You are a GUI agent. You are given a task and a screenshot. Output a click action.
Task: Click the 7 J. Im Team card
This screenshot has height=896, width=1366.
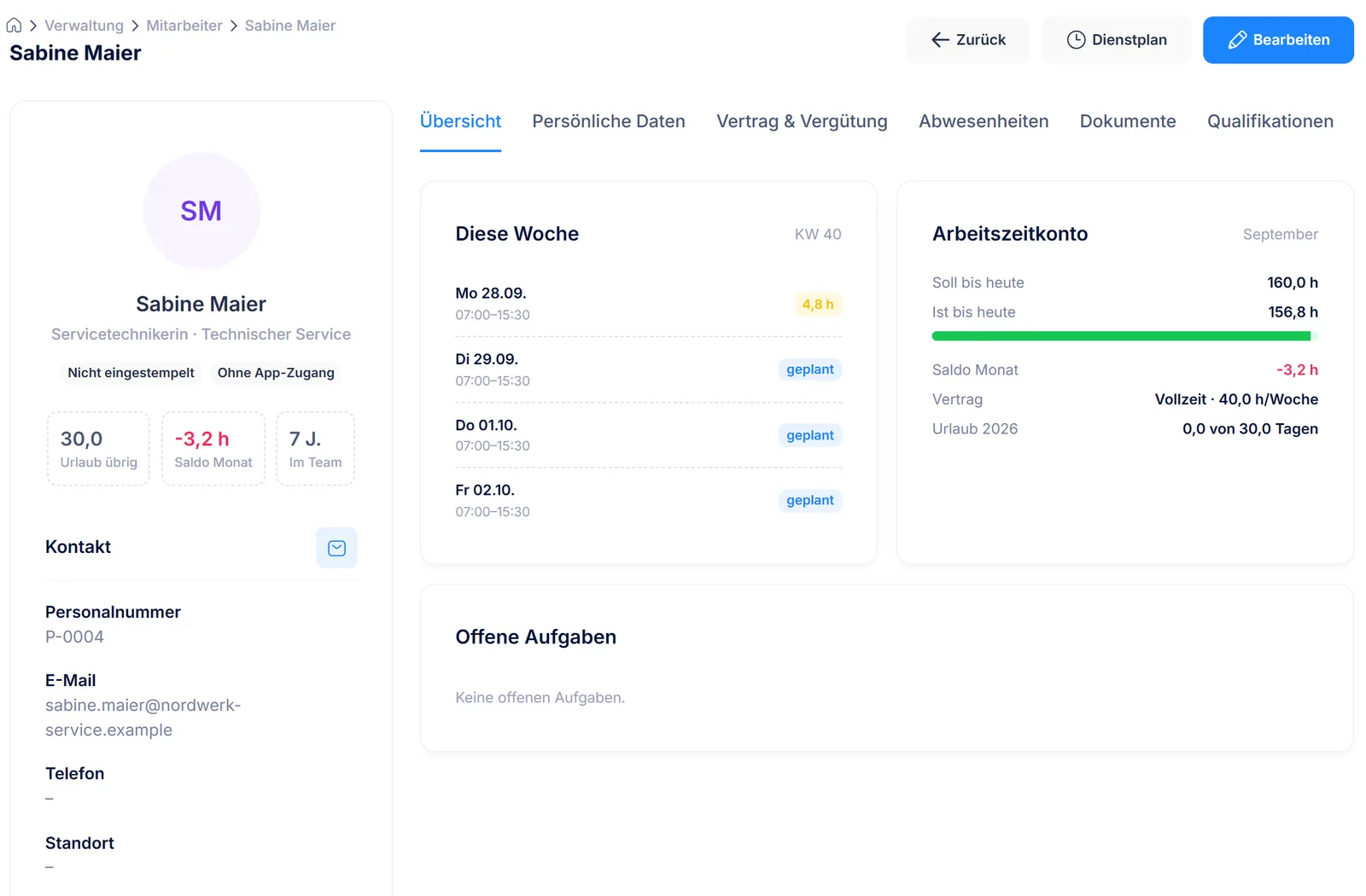315,449
